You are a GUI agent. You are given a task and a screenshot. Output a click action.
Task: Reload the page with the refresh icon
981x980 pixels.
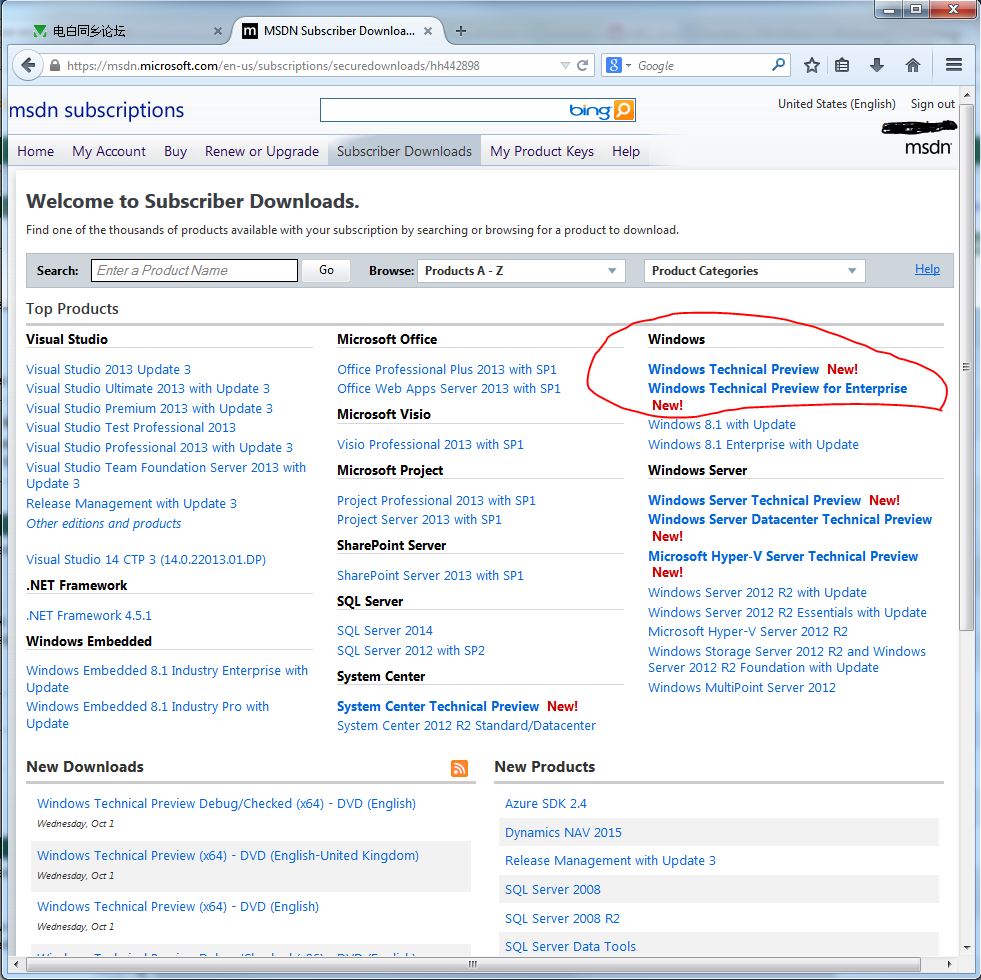[582, 66]
